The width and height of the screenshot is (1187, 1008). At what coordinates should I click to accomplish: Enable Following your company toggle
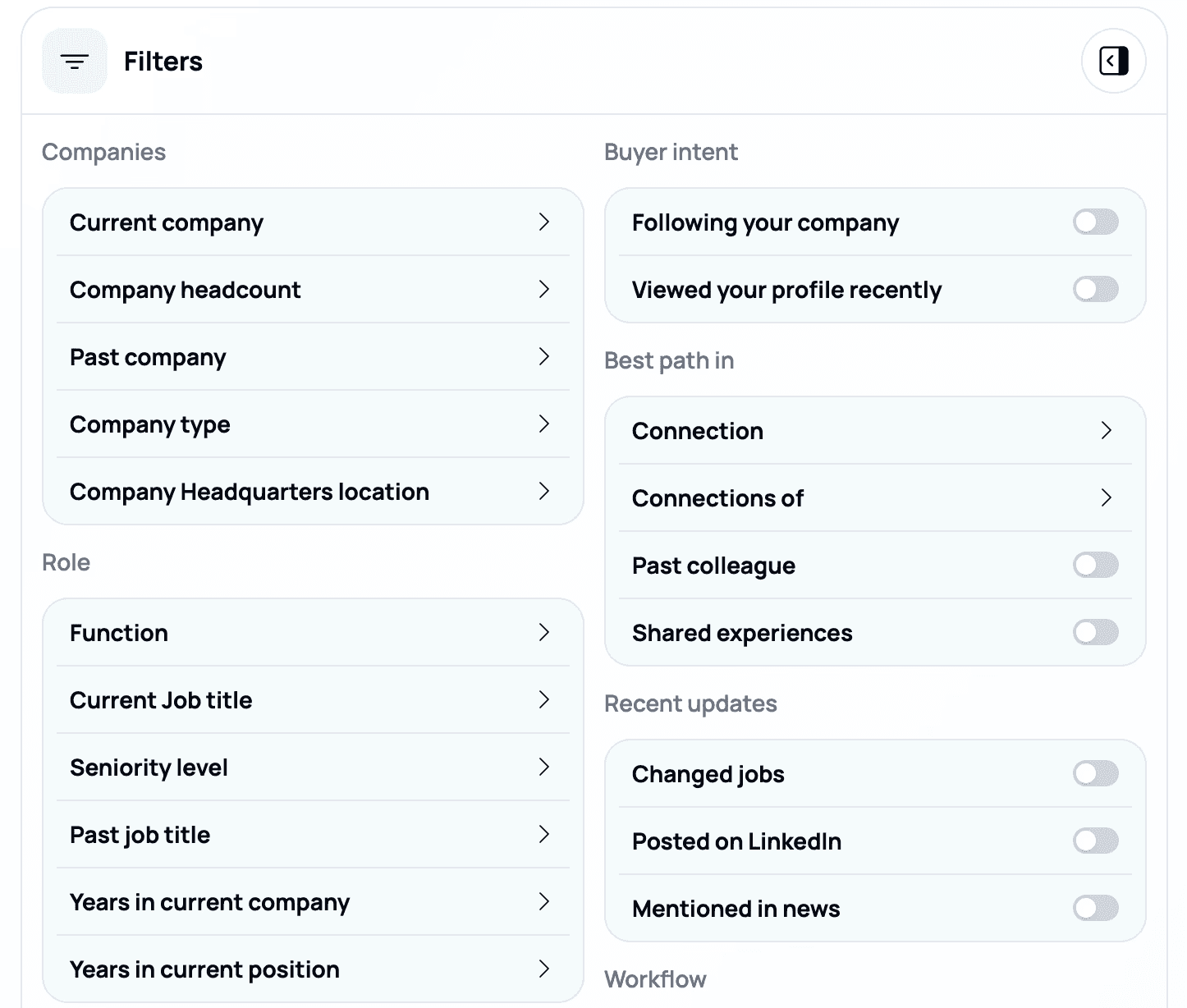click(1095, 222)
